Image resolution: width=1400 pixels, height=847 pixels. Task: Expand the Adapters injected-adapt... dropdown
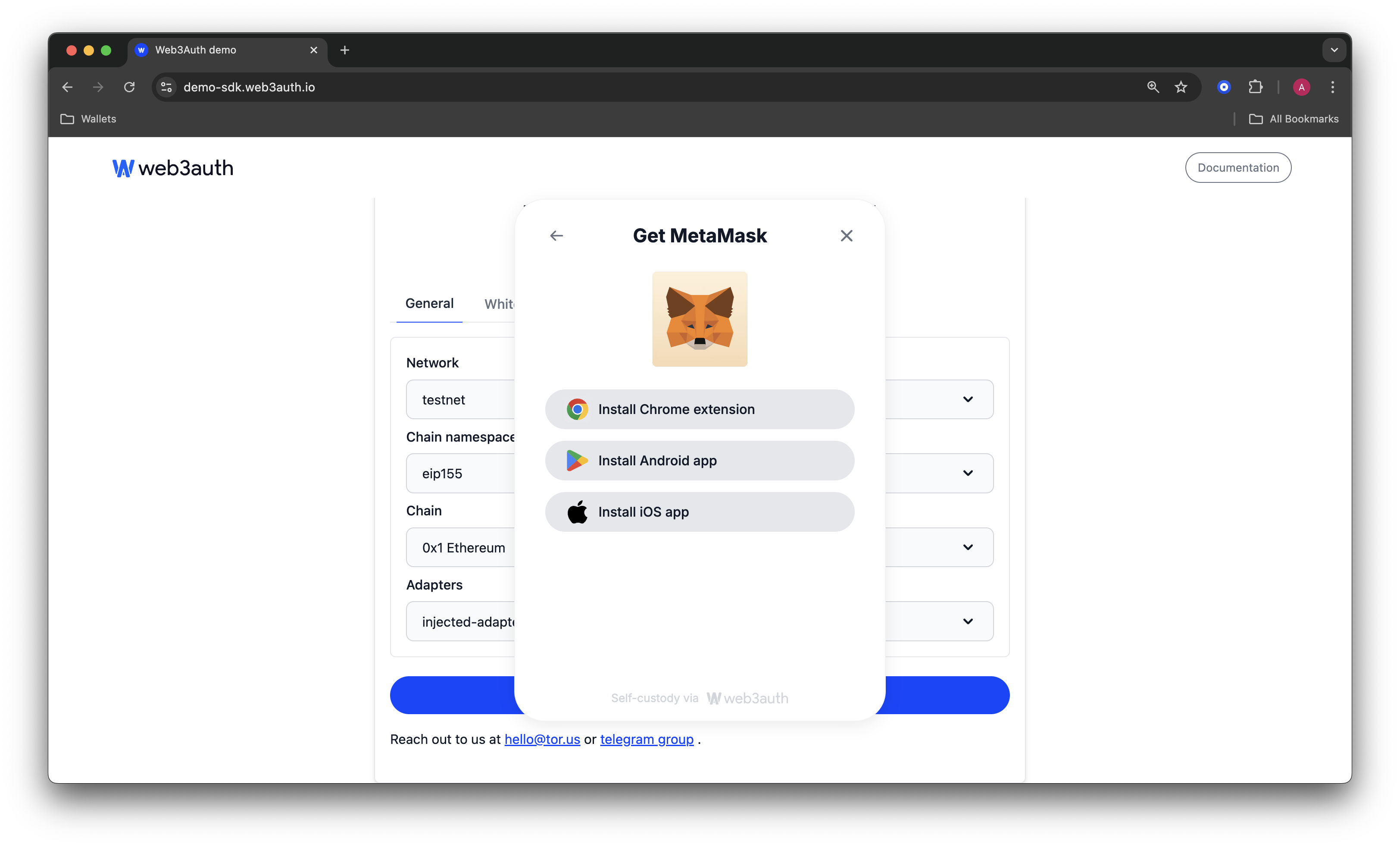[x=967, y=621]
